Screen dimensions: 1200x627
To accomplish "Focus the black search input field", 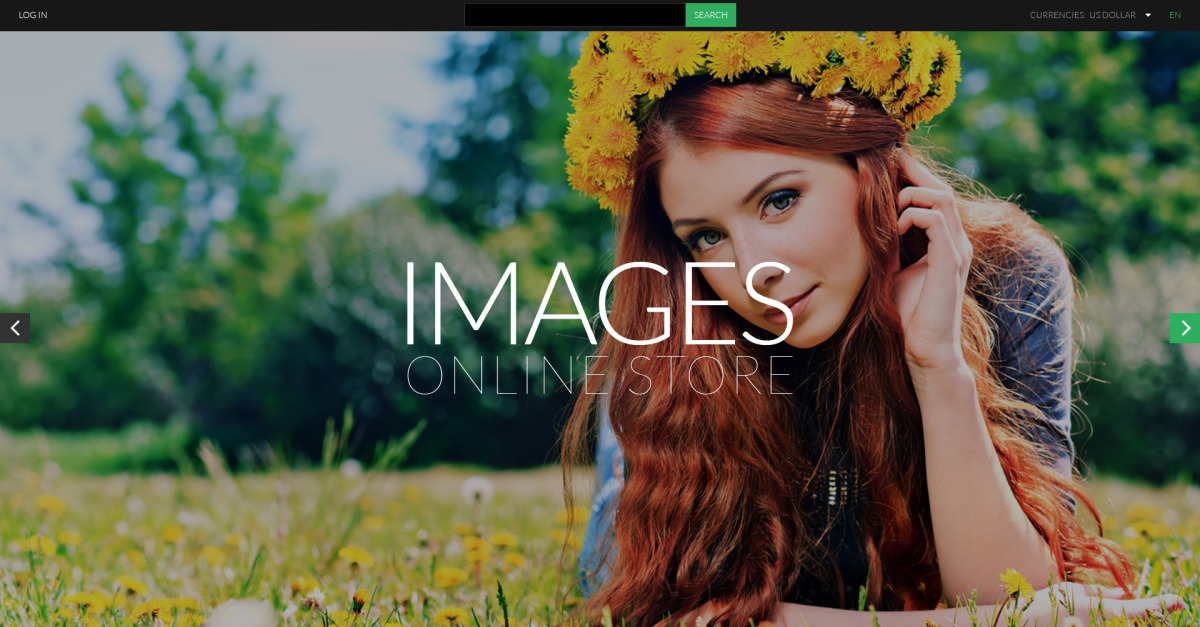I will pos(574,15).
